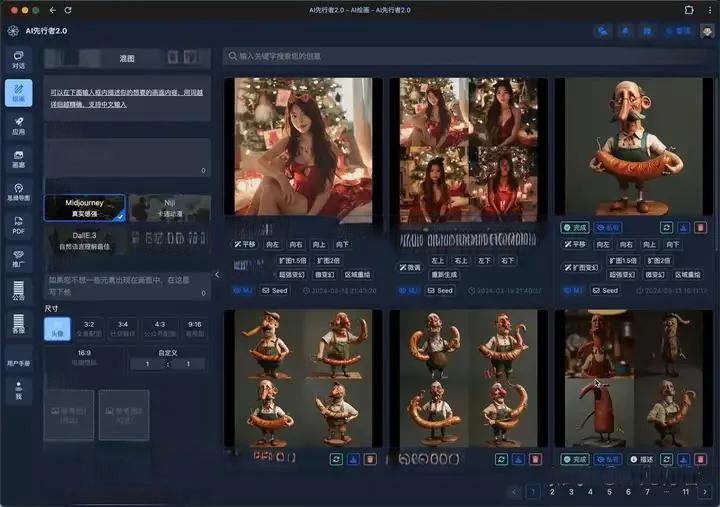
Task: Open the 画廊 gallery sidebar icon
Action: tap(18, 158)
